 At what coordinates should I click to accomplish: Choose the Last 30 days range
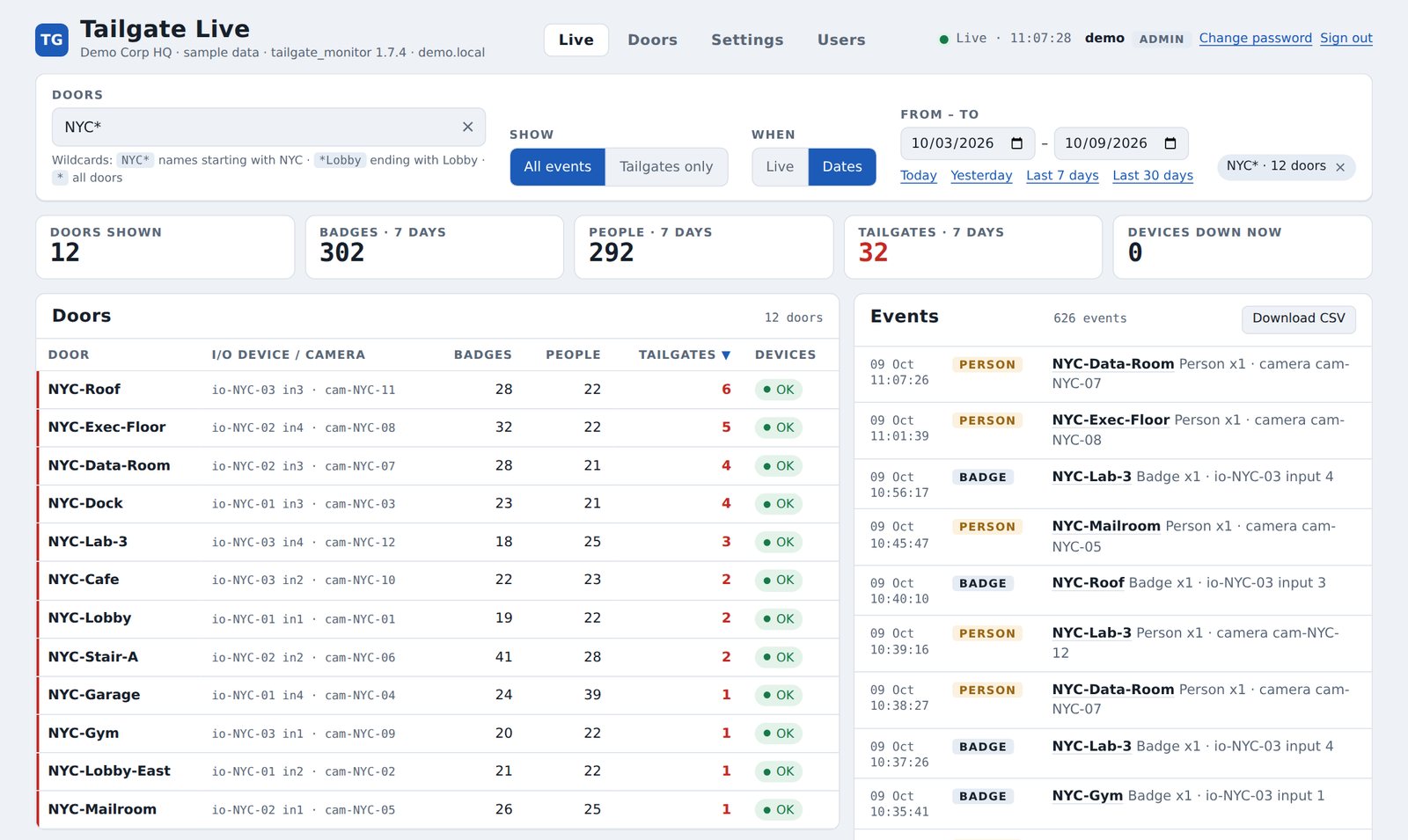(1152, 175)
